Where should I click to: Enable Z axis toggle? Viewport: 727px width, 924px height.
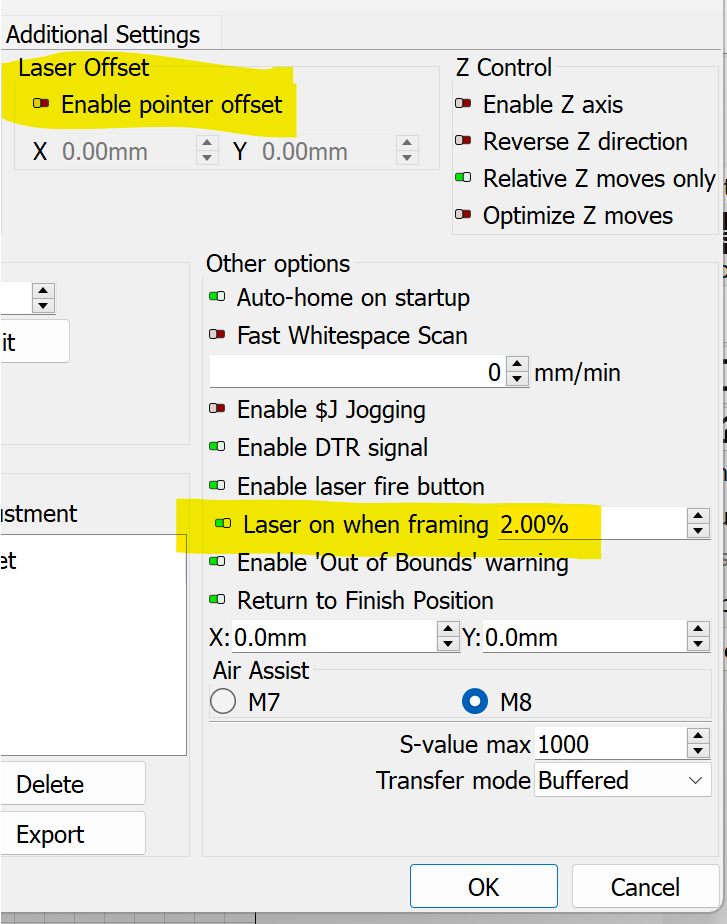(463, 104)
